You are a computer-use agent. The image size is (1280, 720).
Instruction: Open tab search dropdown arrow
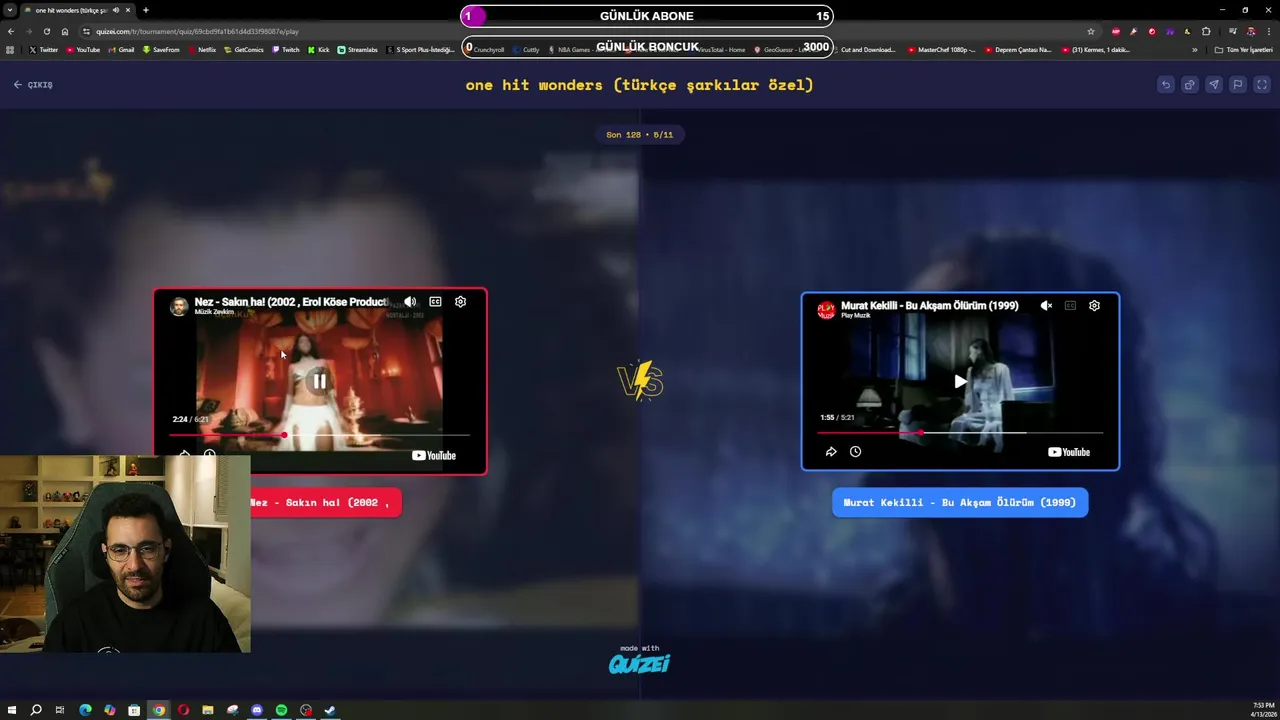[x=10, y=10]
